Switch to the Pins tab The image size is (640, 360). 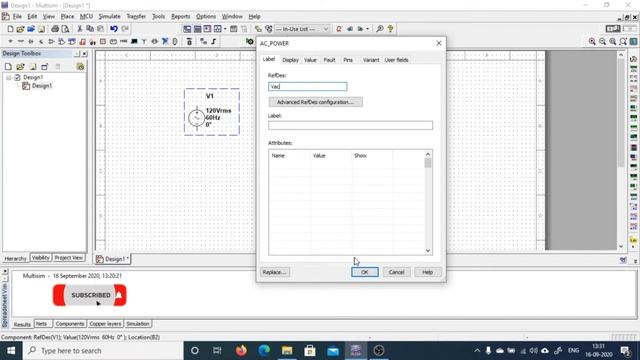(348, 60)
